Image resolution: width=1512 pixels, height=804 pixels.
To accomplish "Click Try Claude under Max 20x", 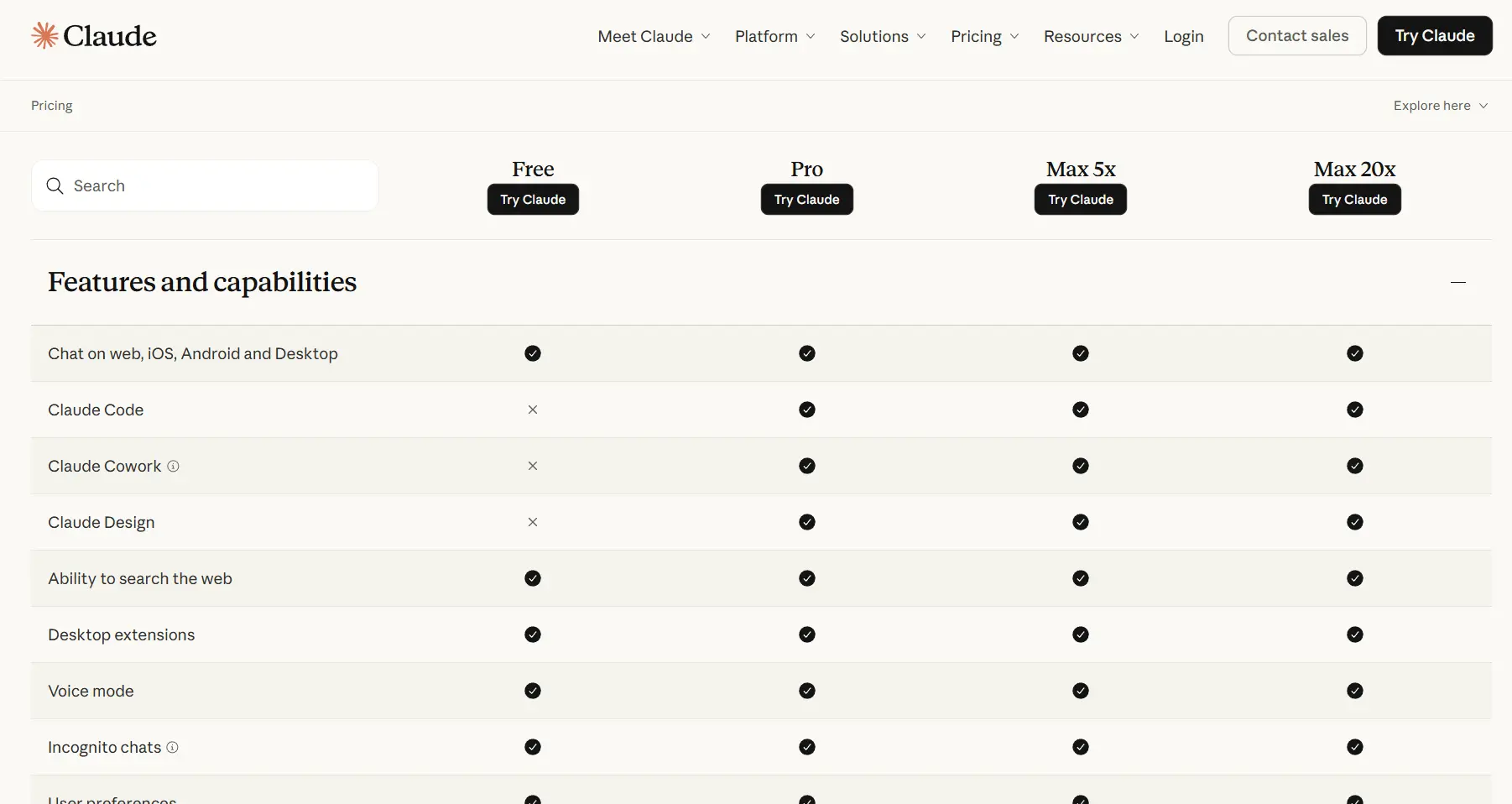I will point(1355,200).
